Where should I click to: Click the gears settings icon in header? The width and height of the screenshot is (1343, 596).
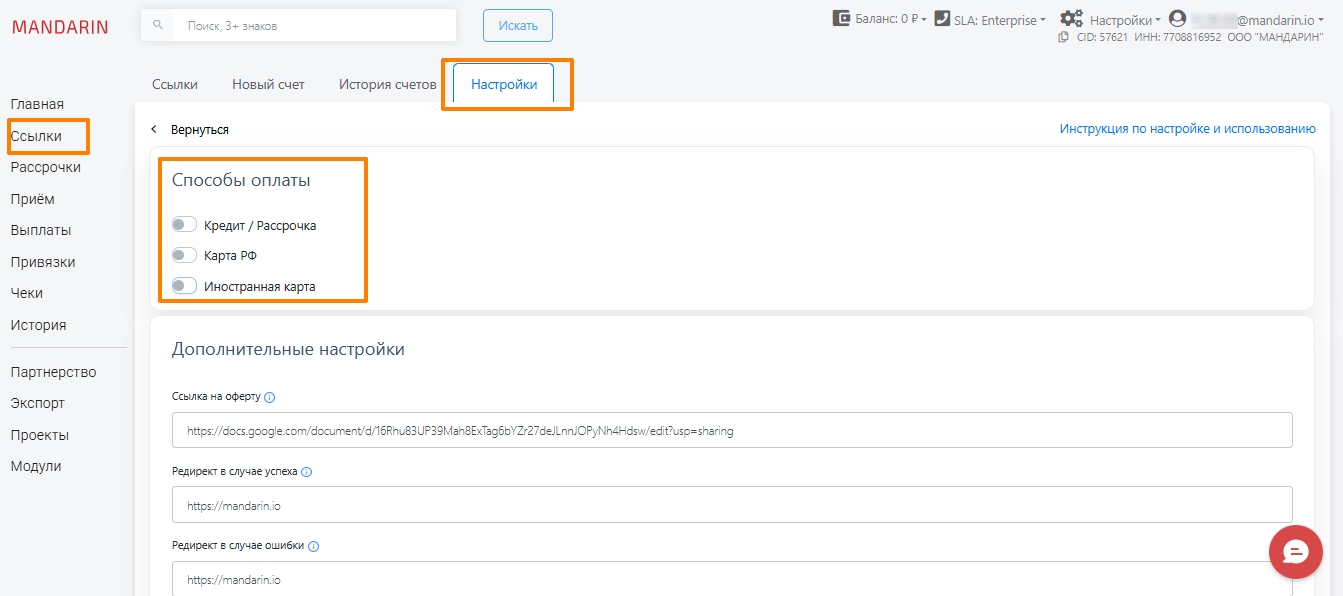click(1072, 19)
